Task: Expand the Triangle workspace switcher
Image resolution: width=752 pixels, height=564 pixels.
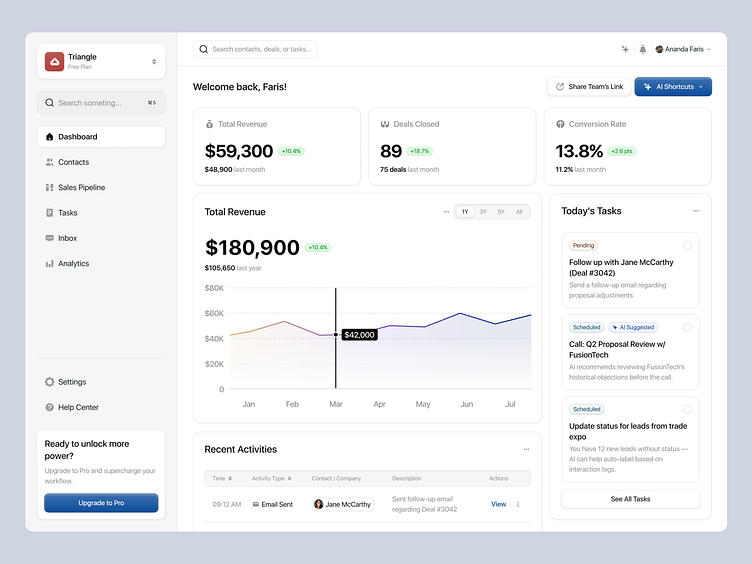Action: 154,61
